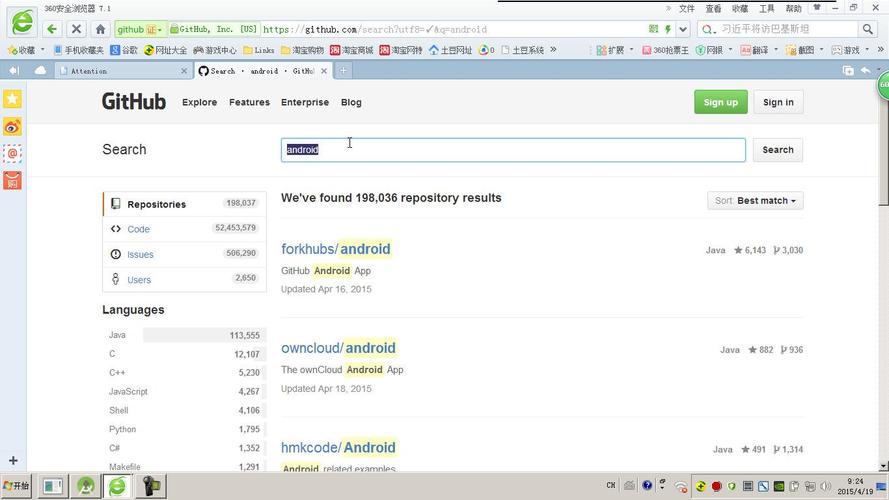Open the video camera app in taskbar
The image size is (889, 500).
[150, 486]
